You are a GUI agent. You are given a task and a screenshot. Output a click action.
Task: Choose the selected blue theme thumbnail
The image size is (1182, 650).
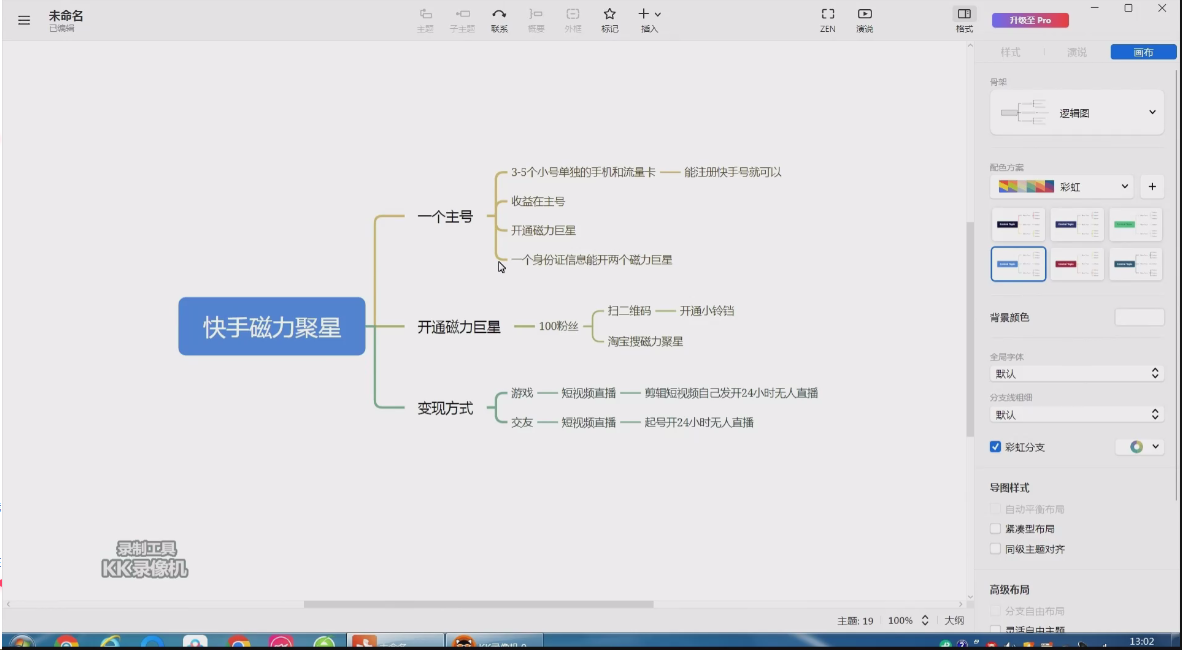click(x=1018, y=264)
